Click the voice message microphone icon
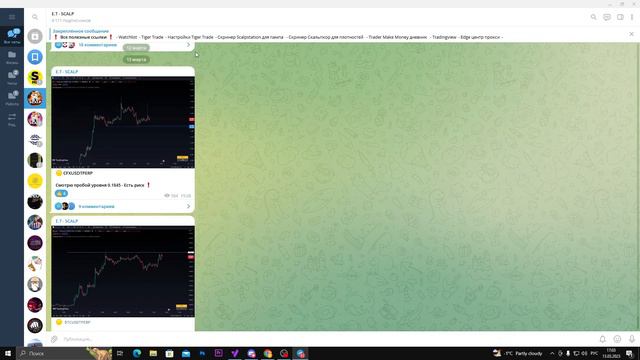Image resolution: width=640 pixels, height=360 pixels. pos(631,339)
